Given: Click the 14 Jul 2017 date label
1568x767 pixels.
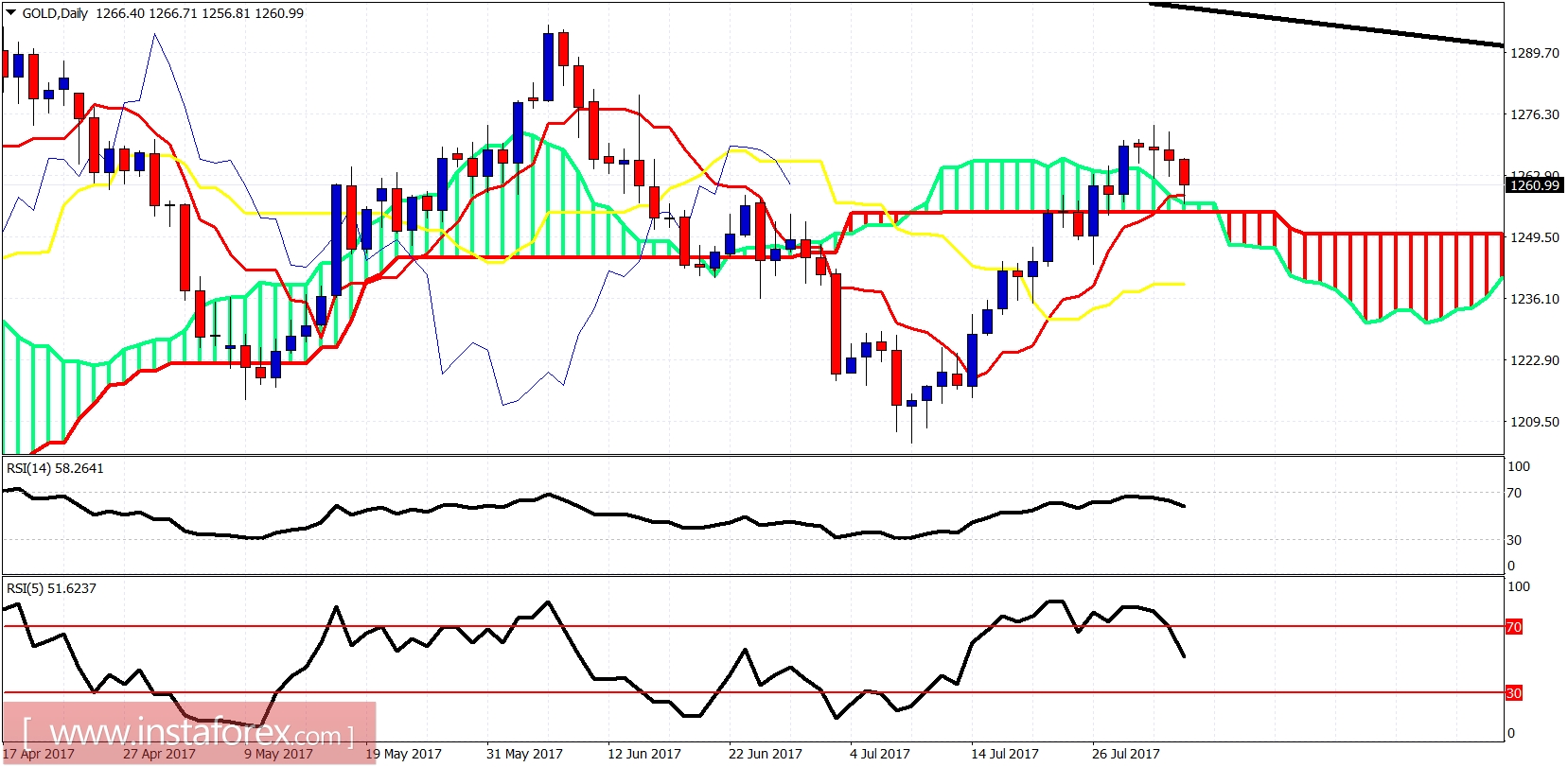Looking at the screenshot, I should pos(1004,754).
